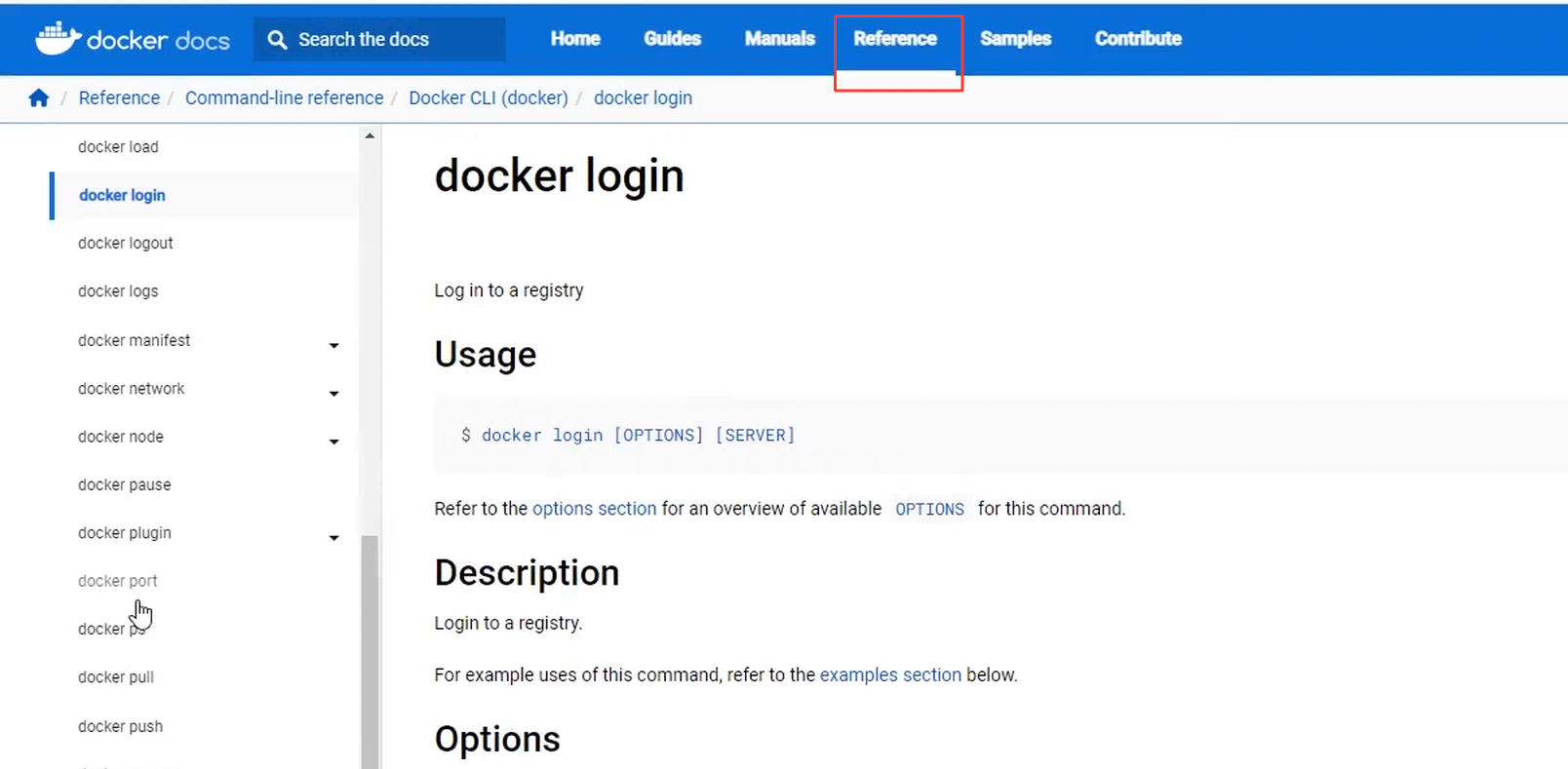Open the examples section link
Viewport: 1568px width, 769px height.
click(890, 674)
